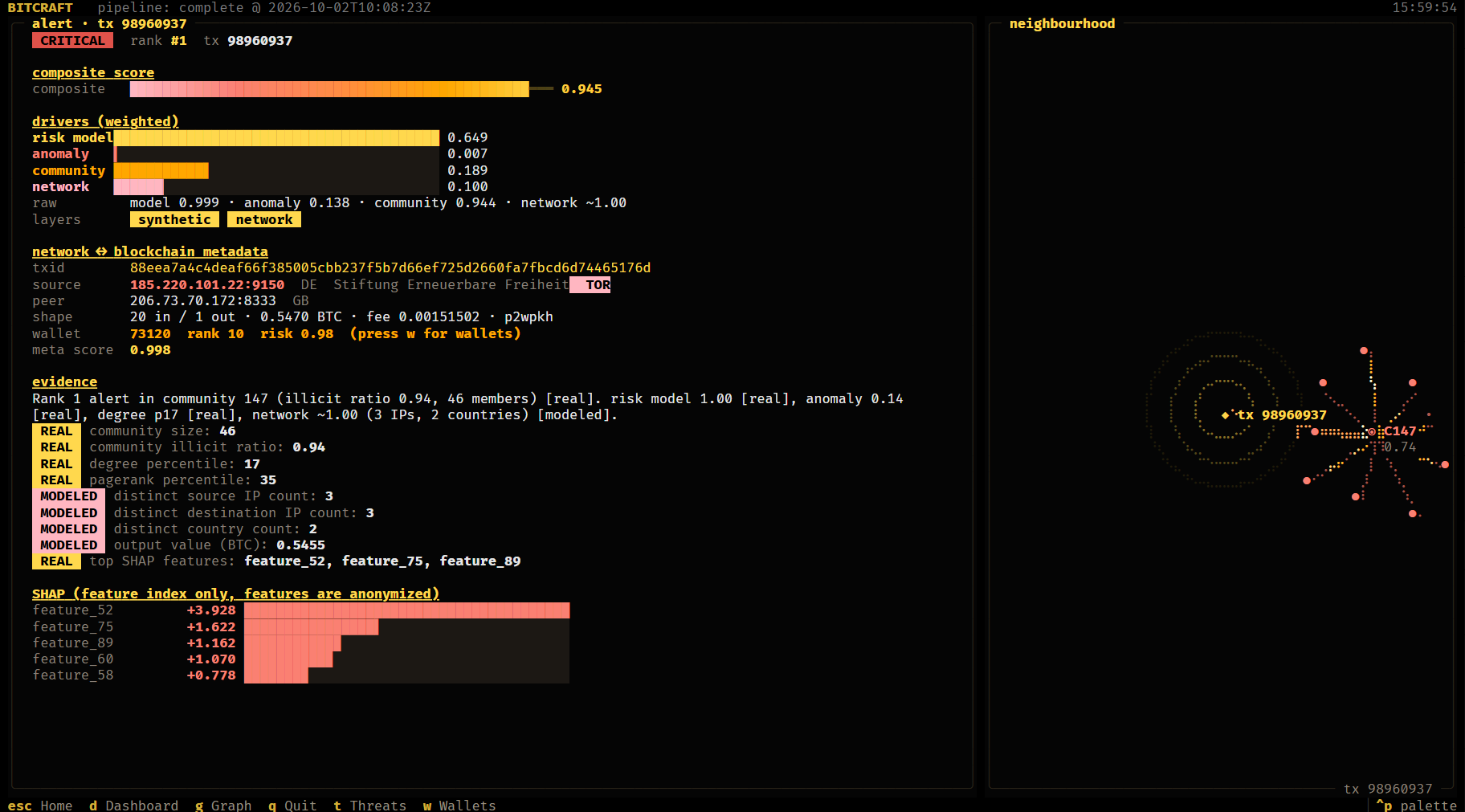The height and width of the screenshot is (812, 1465).
Task: Click the REAL badge beside community size
Action: click(x=56, y=431)
